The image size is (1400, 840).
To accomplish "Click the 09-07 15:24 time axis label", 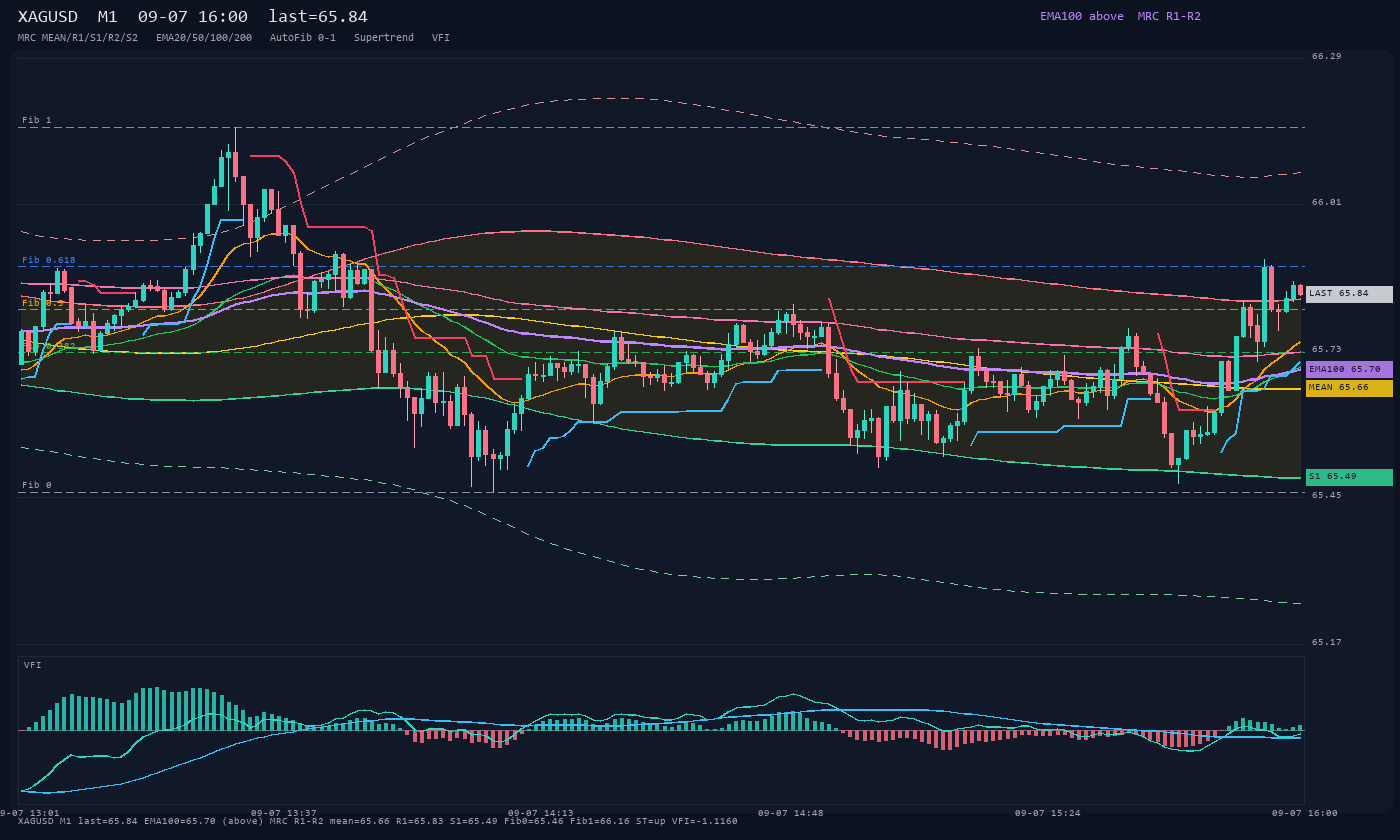I will click(x=1048, y=813).
